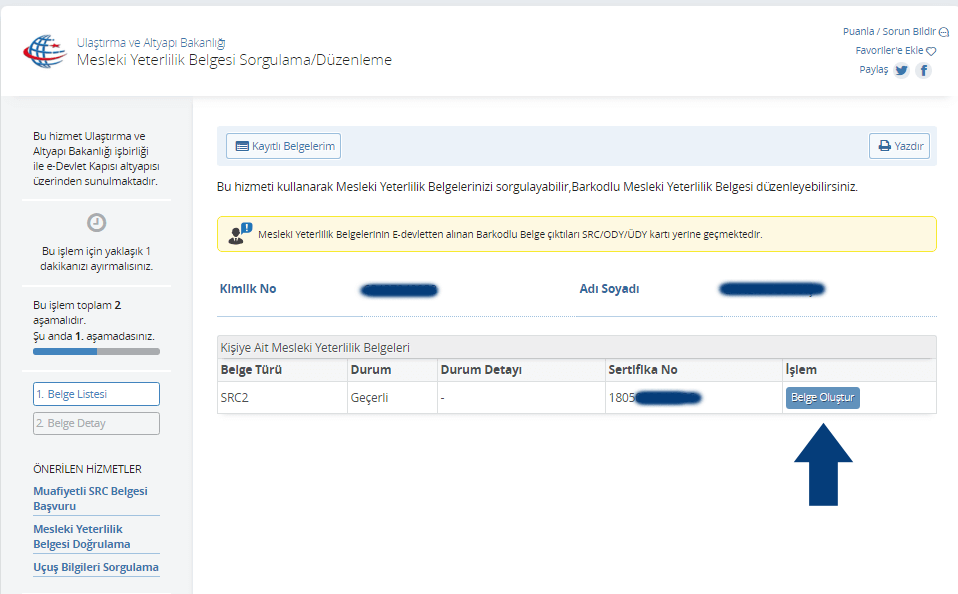Screen dimensions: 958x594
Task: Click Favorilere Ekle text link
Action: click(889, 51)
